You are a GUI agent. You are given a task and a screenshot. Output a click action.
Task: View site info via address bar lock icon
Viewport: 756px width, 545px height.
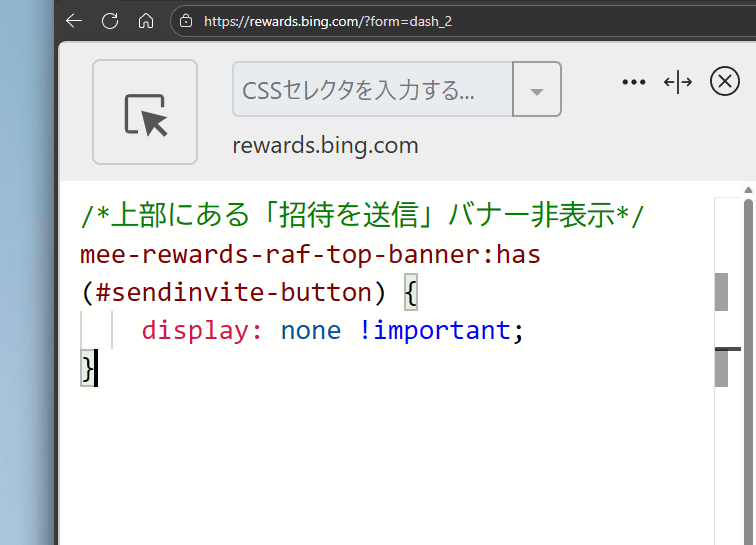click(186, 20)
